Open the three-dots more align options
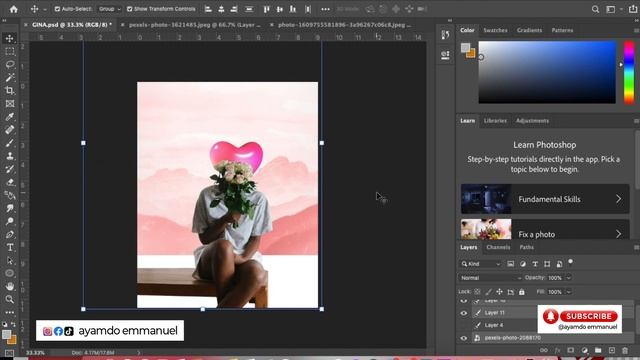 click(325, 9)
